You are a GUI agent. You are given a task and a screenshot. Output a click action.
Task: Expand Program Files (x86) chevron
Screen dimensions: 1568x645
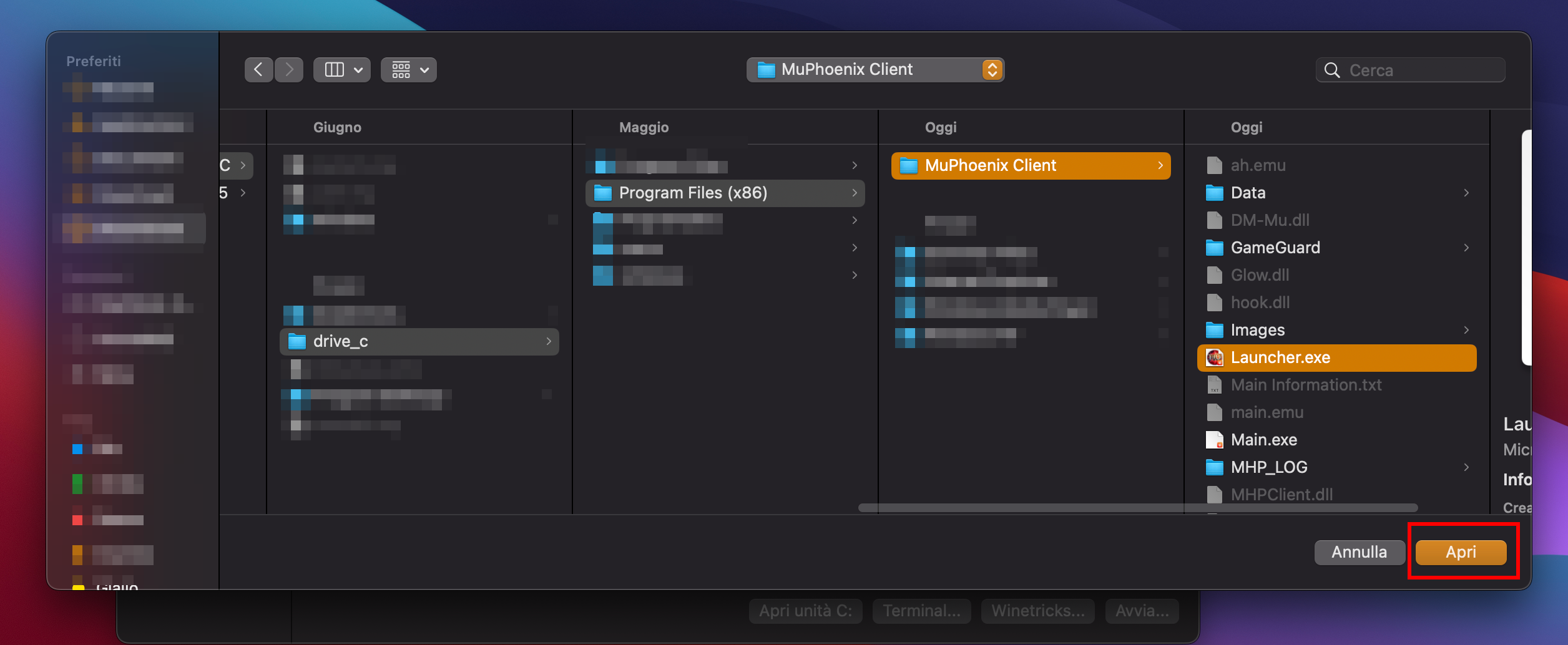click(x=855, y=193)
